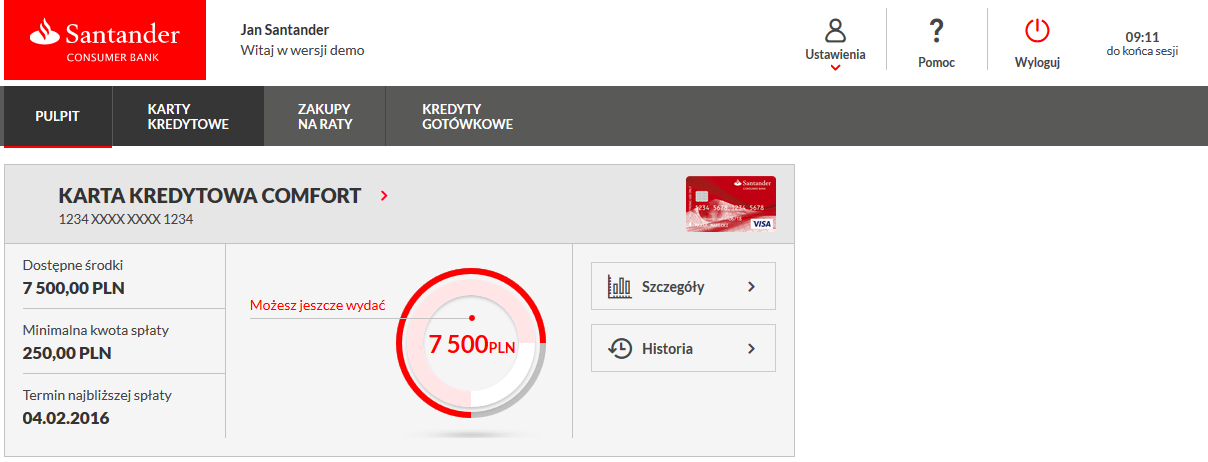Open the Karty Kredytowe tab

click(x=188, y=116)
